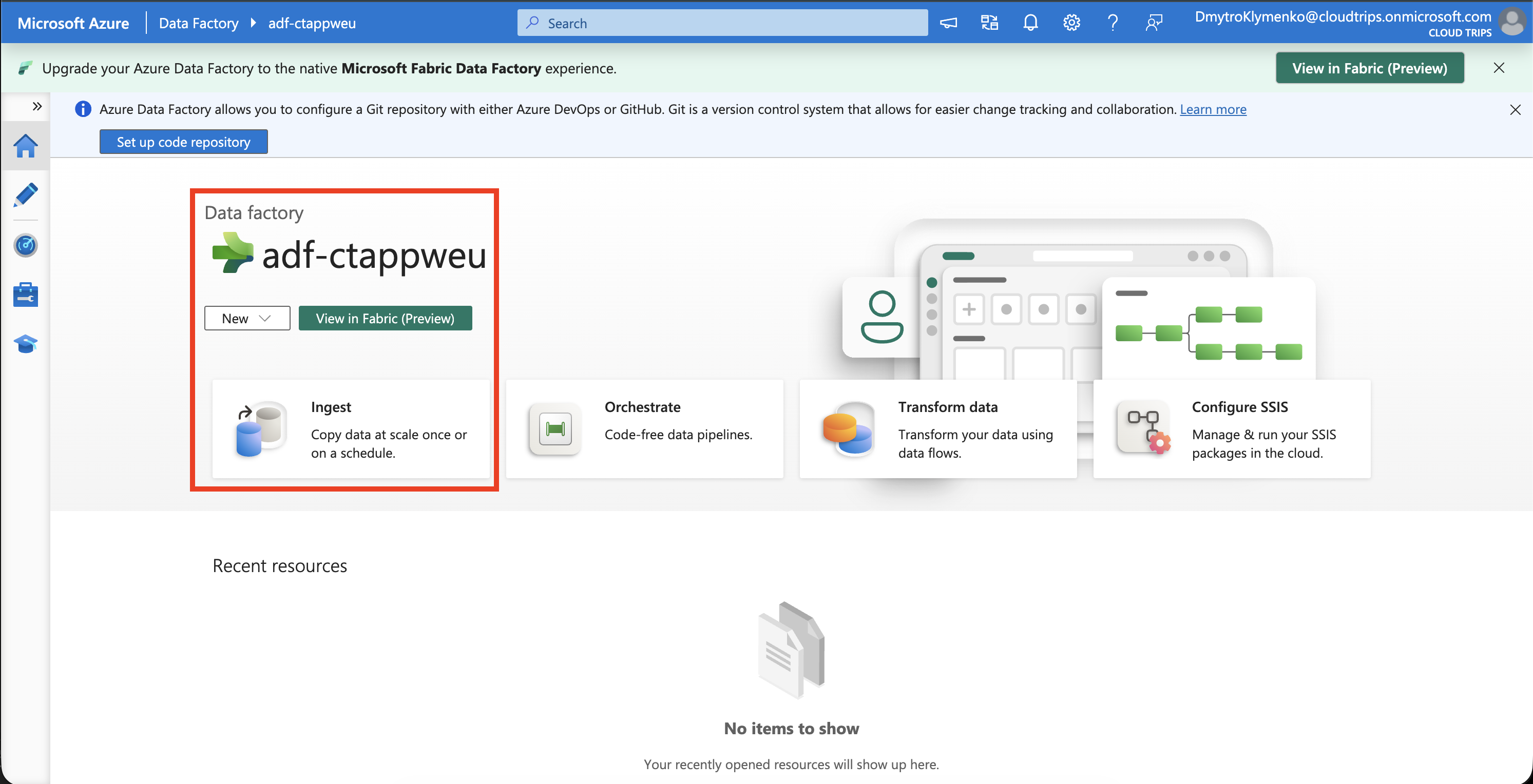Dismiss the Fabric upgrade banner
Screen dimensions: 1533x784
(1499, 68)
